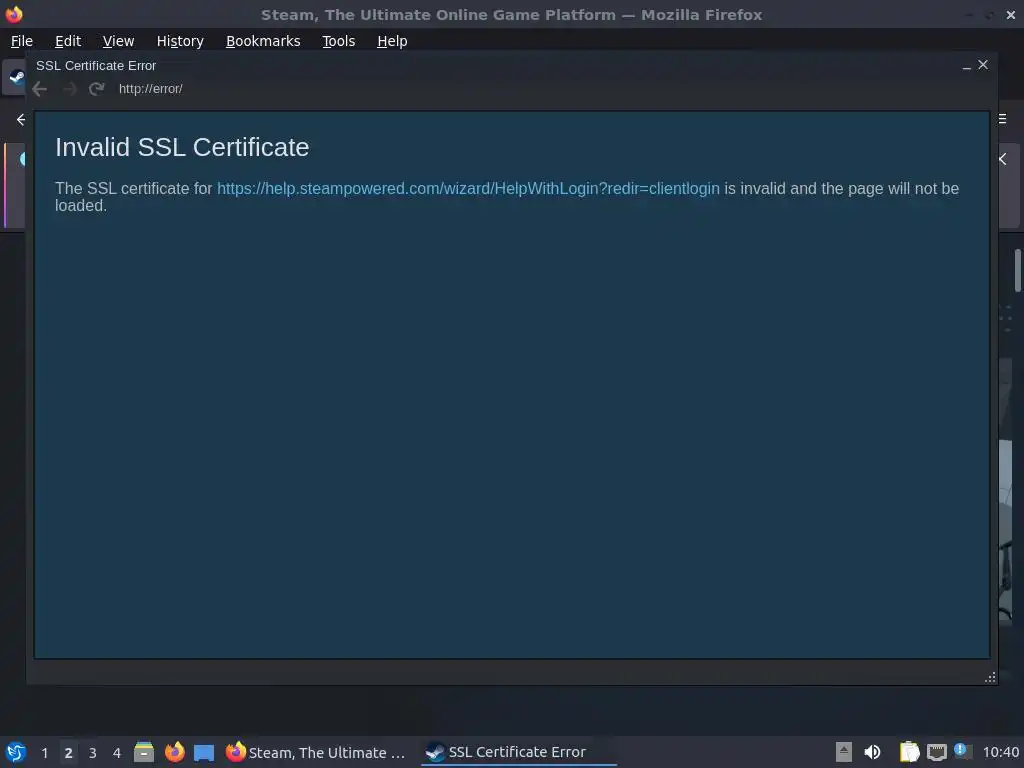Open the File menu in Firefox
This screenshot has height=768, width=1024.
(x=22, y=41)
